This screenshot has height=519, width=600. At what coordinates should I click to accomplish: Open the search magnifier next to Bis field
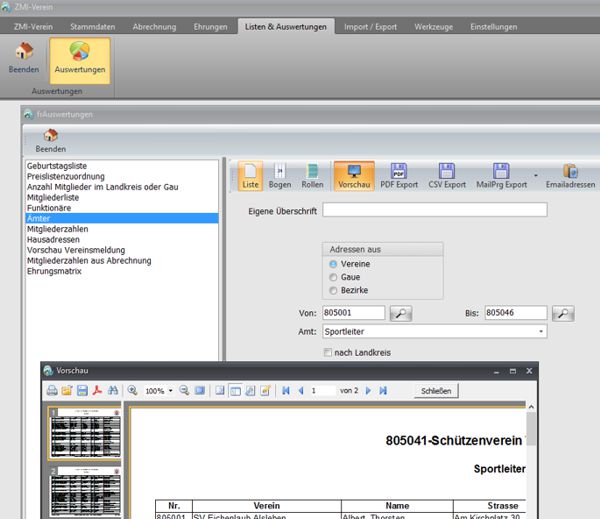(563, 313)
